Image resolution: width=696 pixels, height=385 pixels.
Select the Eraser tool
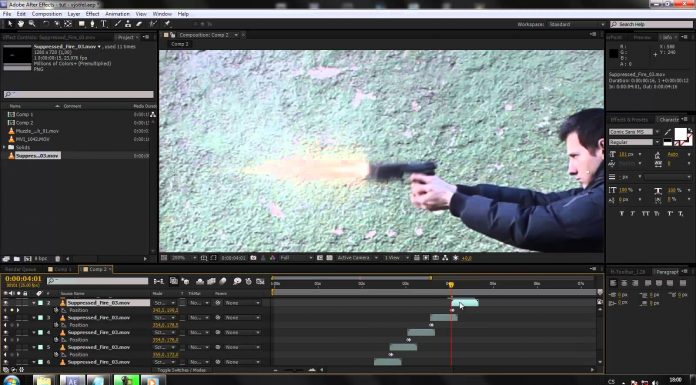click(x=139, y=24)
